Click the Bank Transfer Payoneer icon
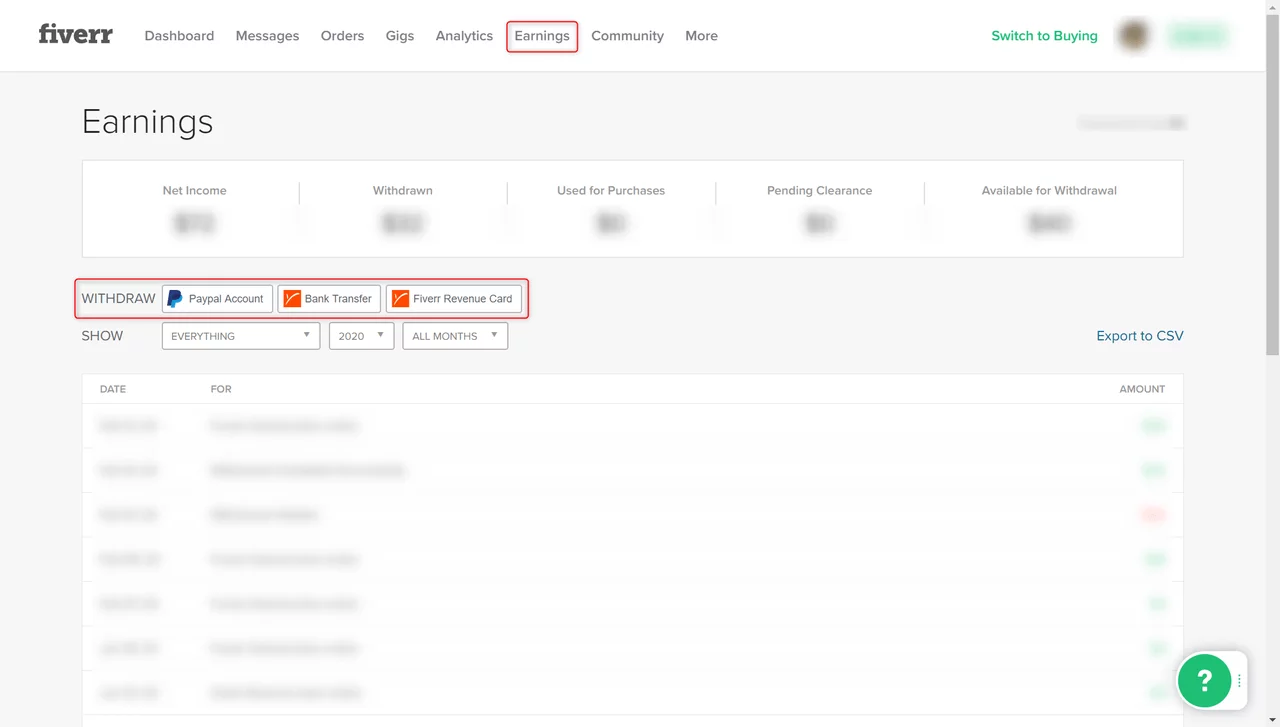 pyautogui.click(x=292, y=299)
